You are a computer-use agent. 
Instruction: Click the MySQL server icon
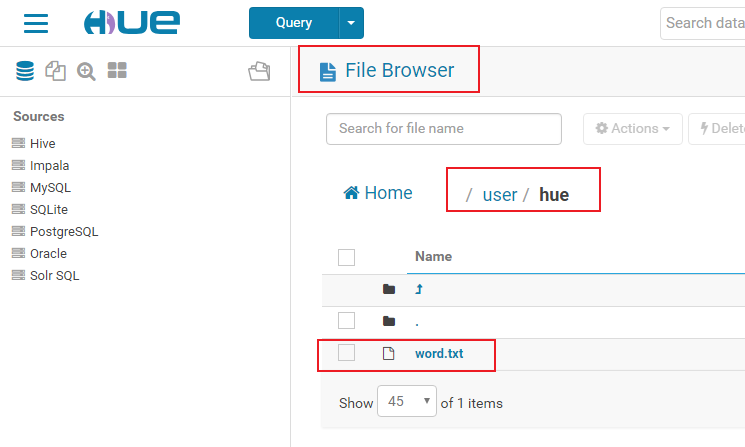pos(18,187)
